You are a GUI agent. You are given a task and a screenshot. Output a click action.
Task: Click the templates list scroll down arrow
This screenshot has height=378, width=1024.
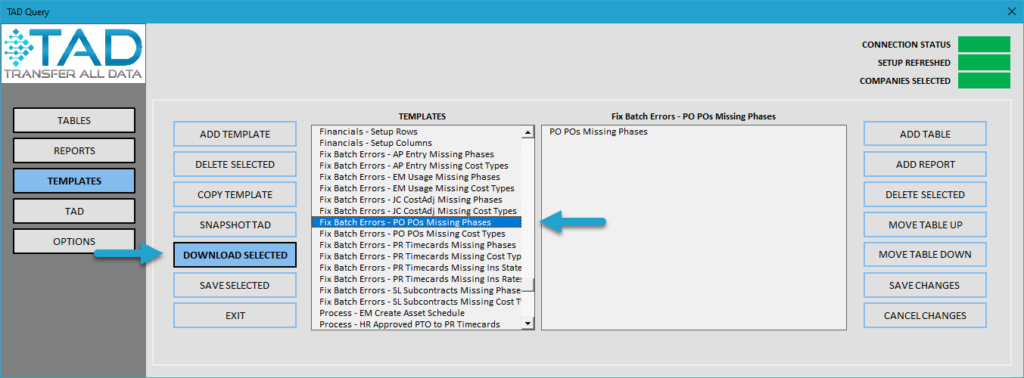pyautogui.click(x=528, y=323)
